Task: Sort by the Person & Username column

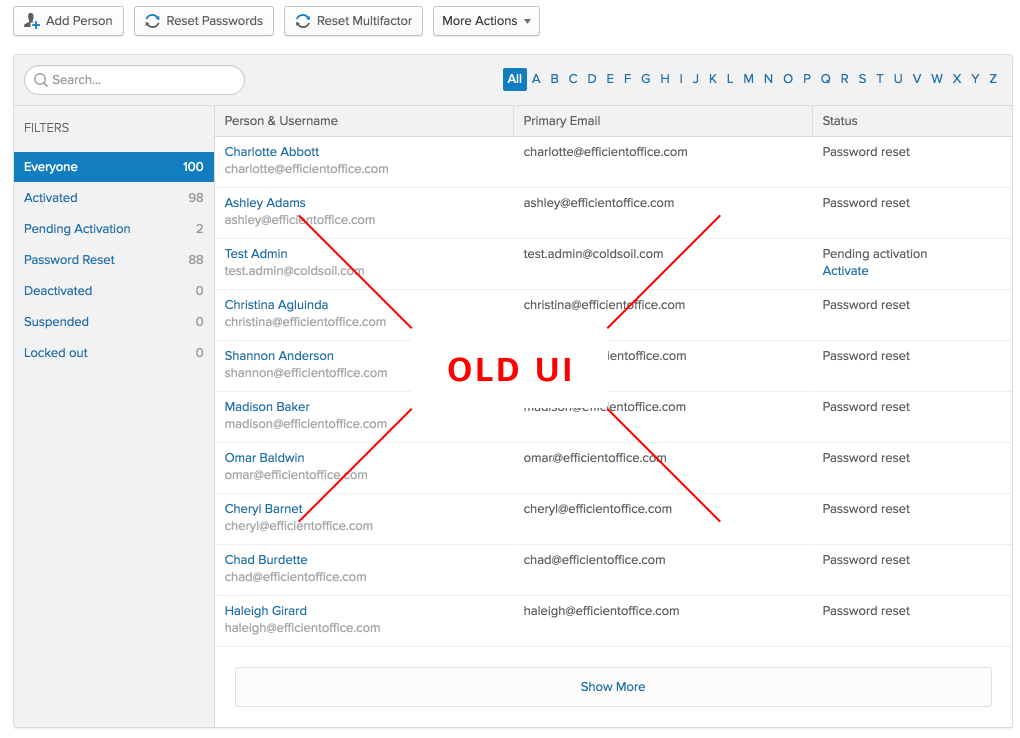Action: tap(283, 120)
